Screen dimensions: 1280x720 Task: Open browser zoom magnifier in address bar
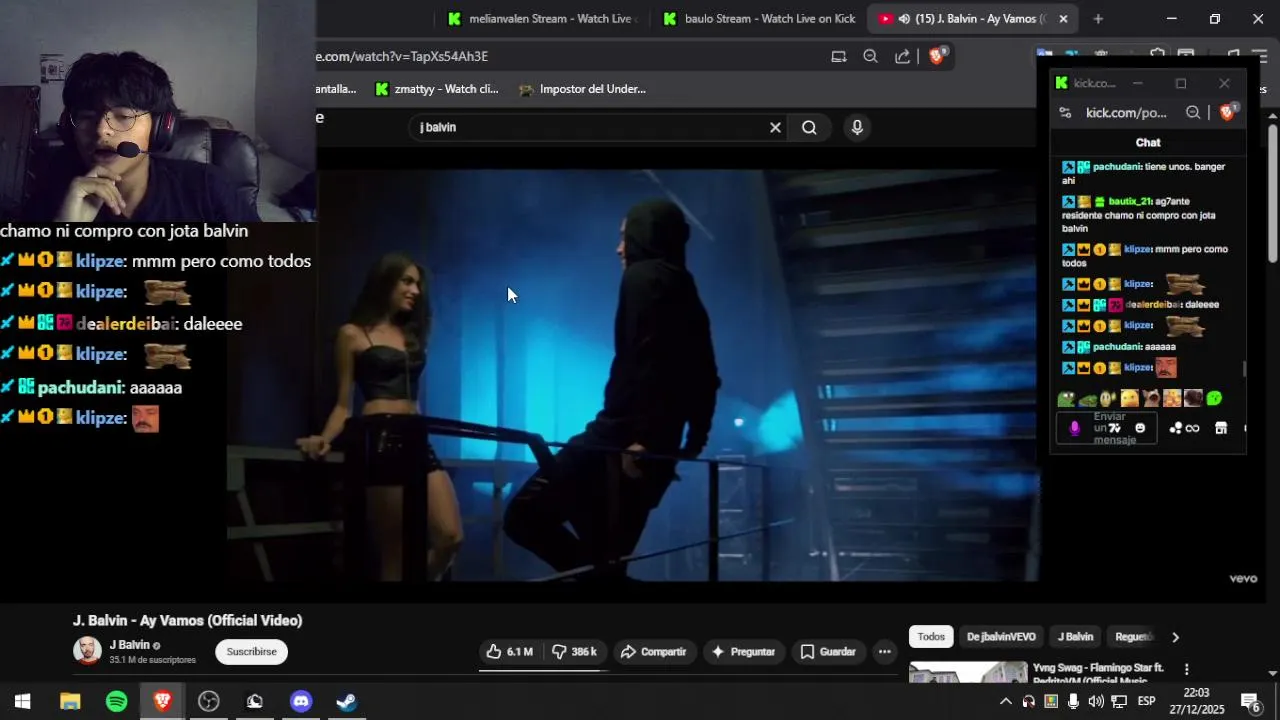[x=870, y=56]
